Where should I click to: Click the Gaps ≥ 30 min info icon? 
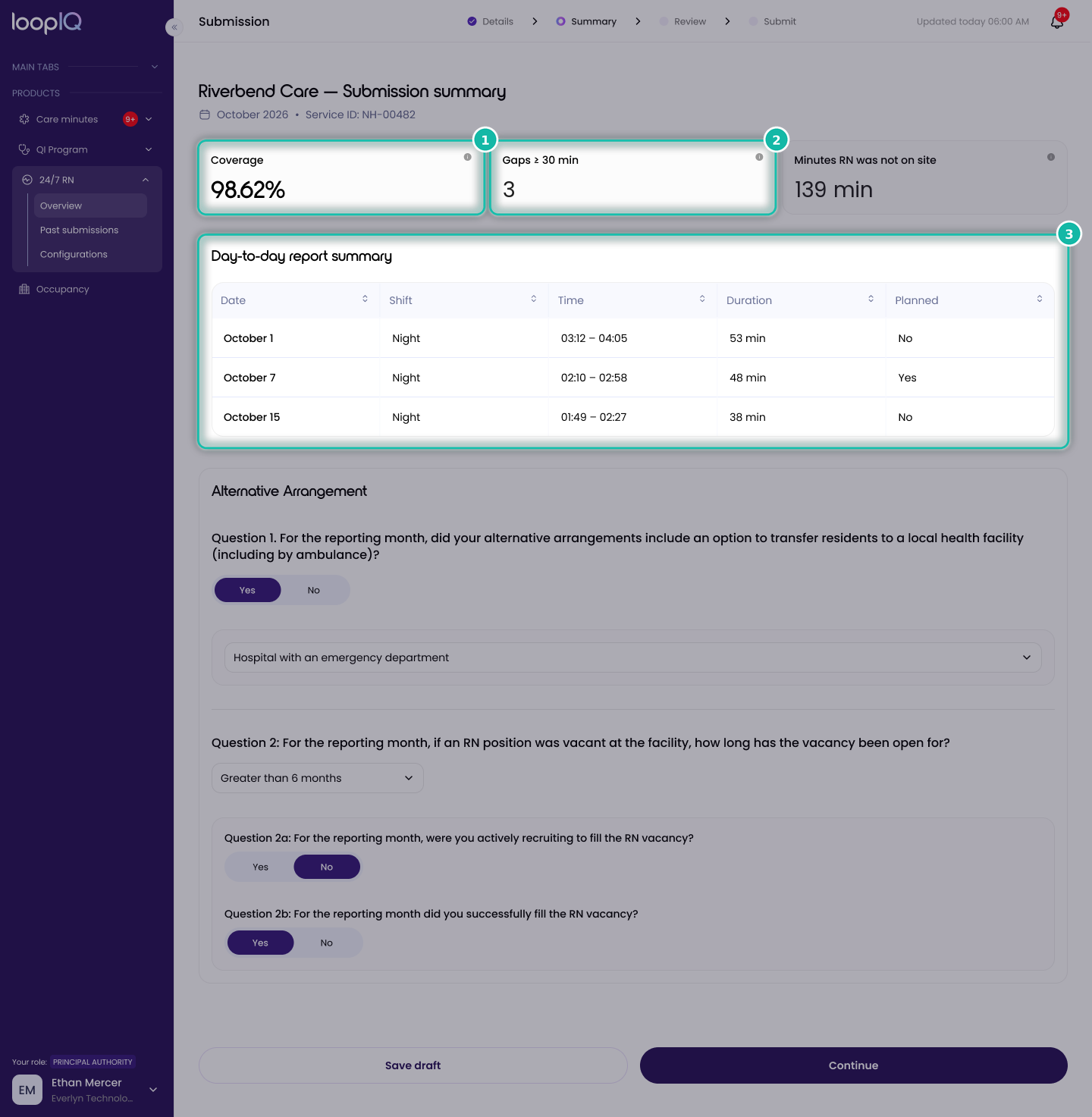[x=759, y=157]
